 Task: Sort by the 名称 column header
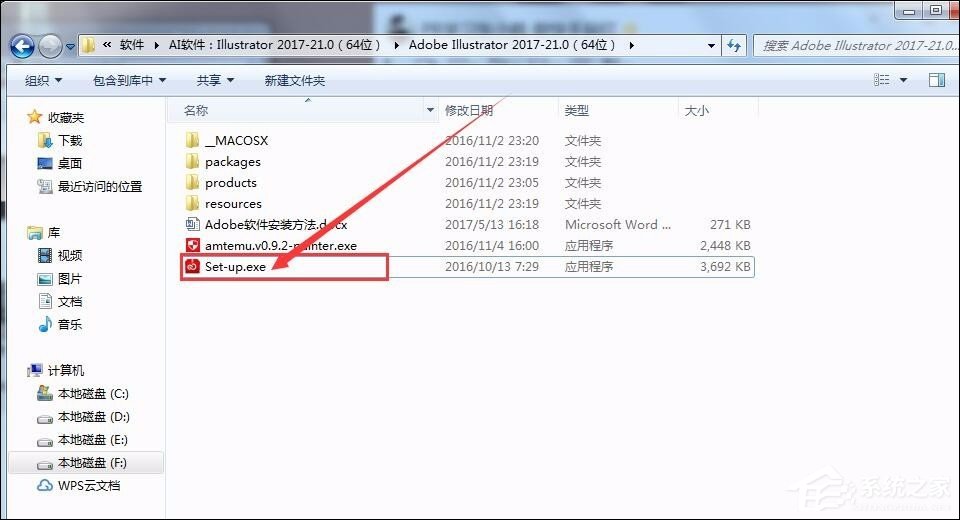196,110
